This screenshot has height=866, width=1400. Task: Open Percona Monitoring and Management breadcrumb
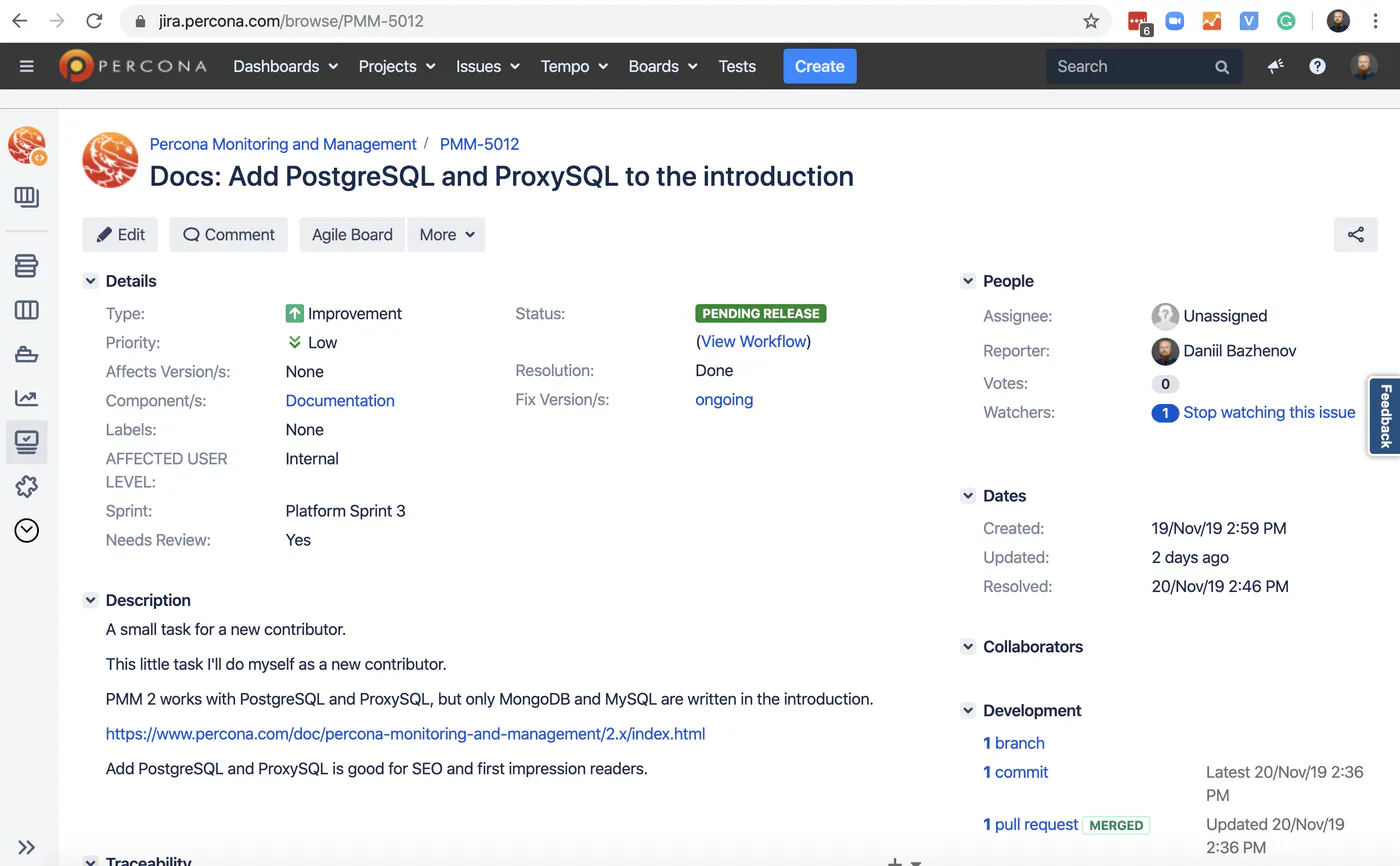(x=283, y=144)
